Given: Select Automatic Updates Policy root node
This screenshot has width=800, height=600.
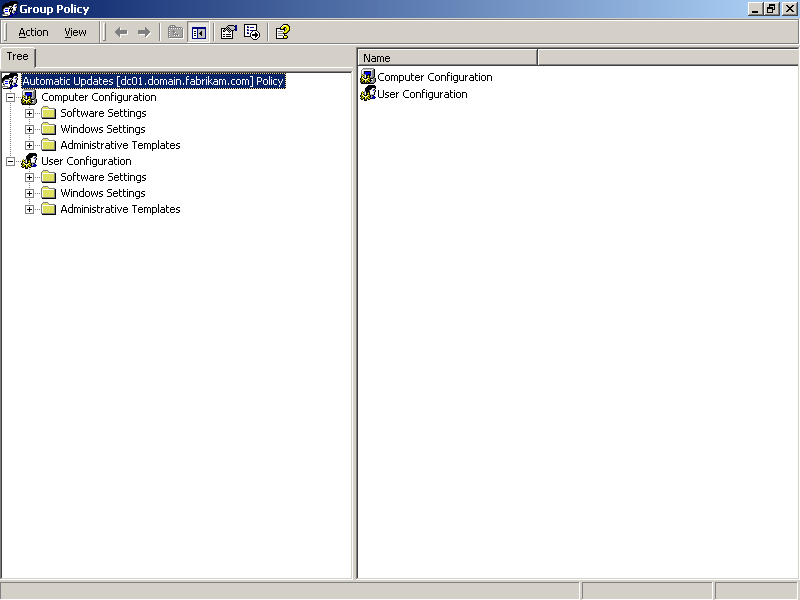Looking at the screenshot, I should click(152, 81).
